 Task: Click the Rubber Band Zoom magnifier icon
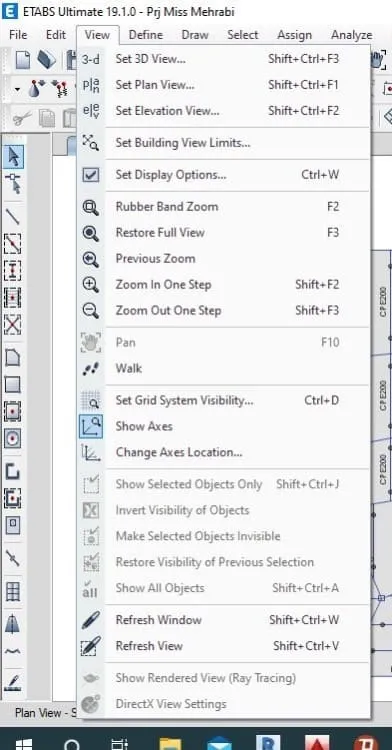90,207
